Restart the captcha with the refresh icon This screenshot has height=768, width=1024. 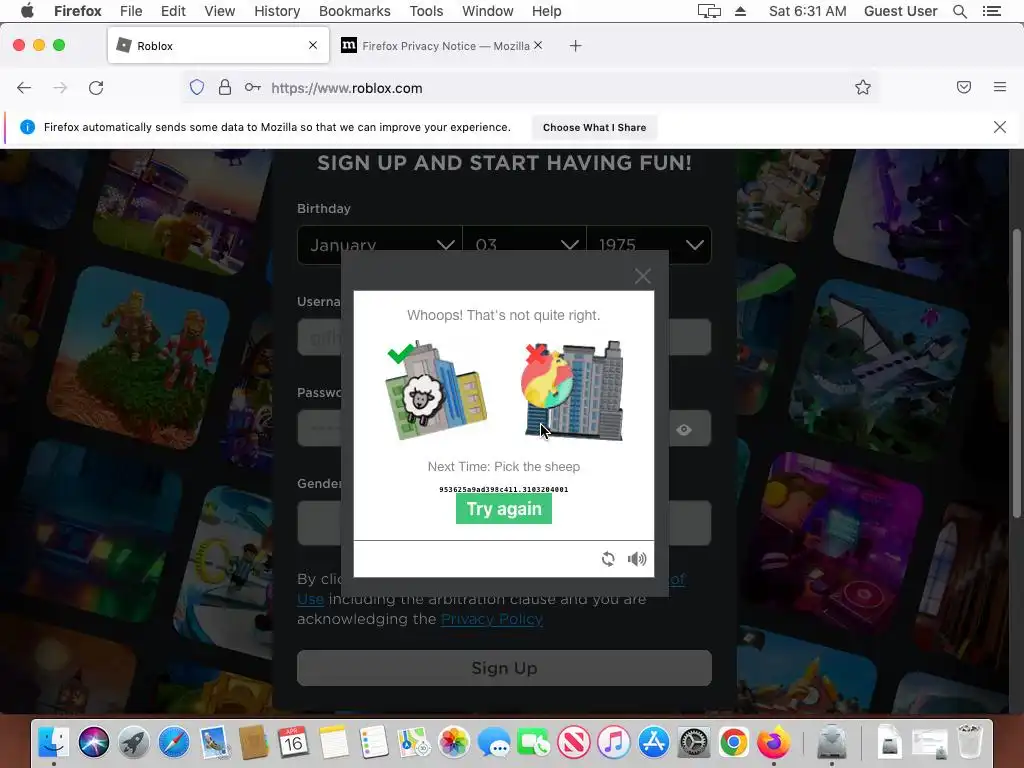608,559
